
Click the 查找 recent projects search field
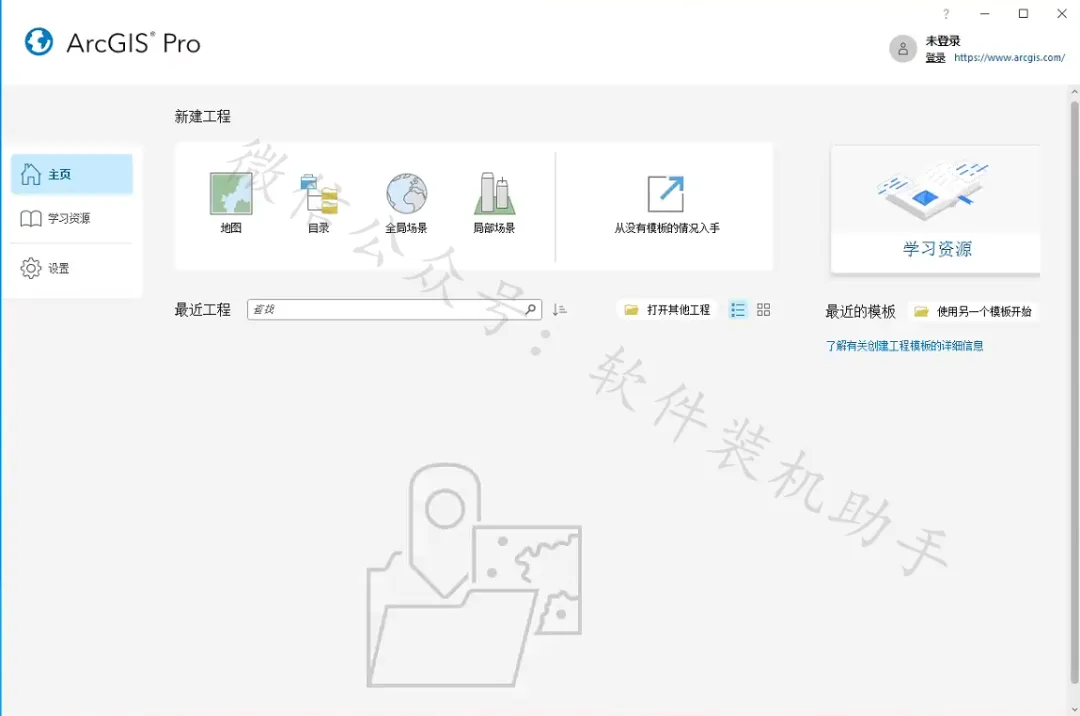[x=394, y=310]
